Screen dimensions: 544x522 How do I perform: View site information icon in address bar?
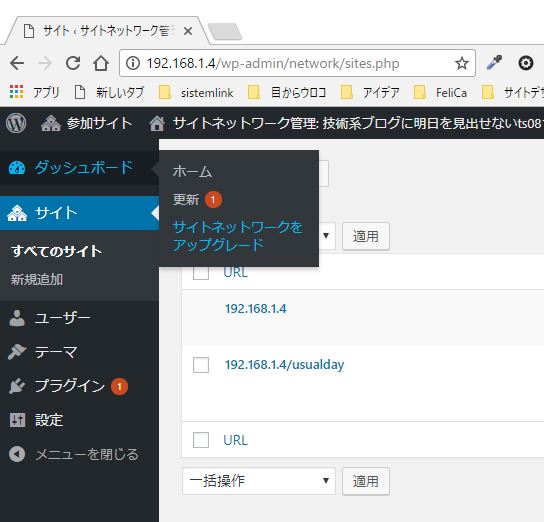133,63
